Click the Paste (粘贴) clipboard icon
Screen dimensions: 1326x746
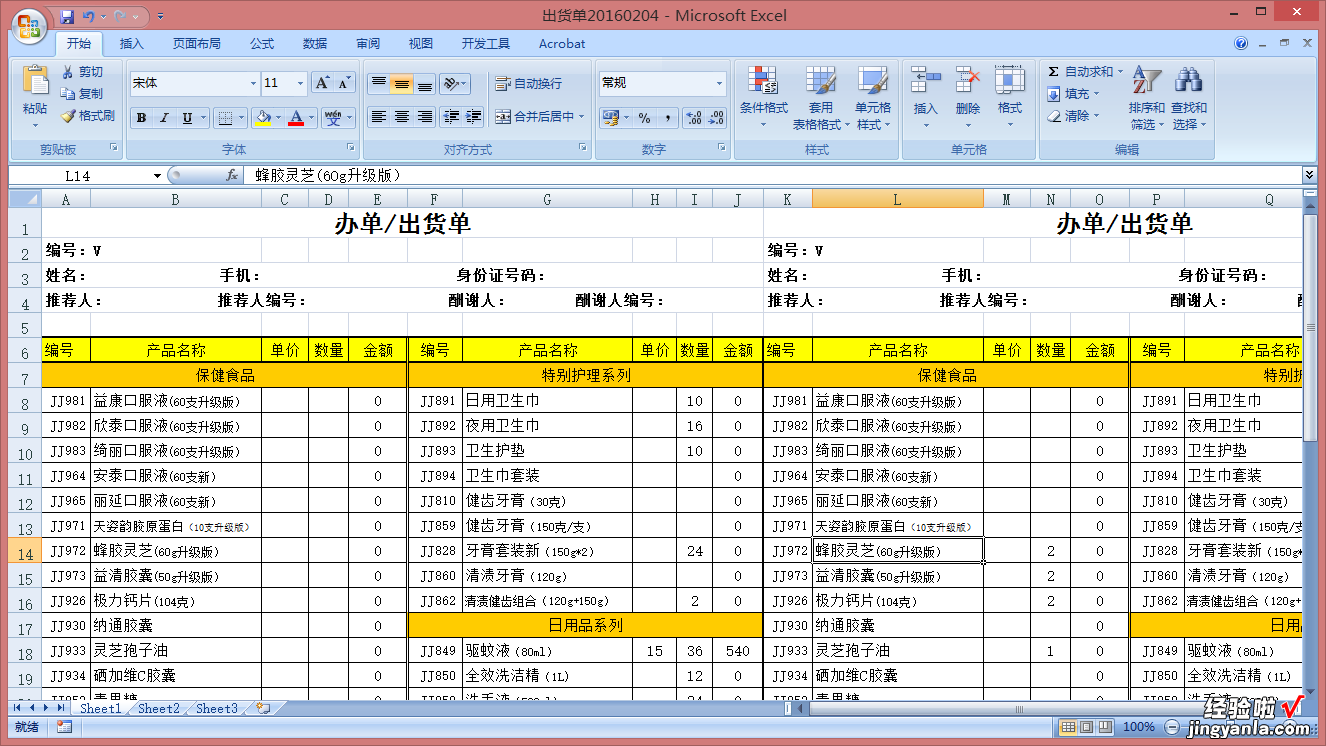pyautogui.click(x=35, y=82)
